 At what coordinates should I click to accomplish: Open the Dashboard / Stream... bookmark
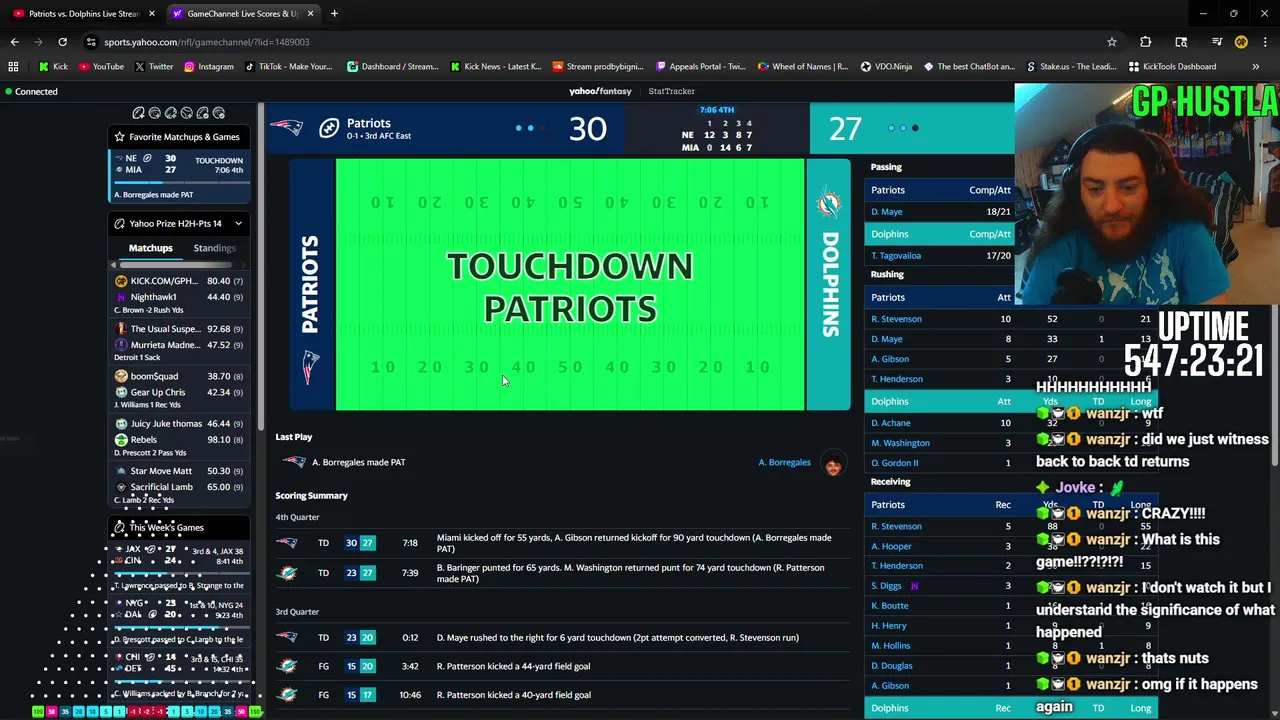tap(393, 67)
